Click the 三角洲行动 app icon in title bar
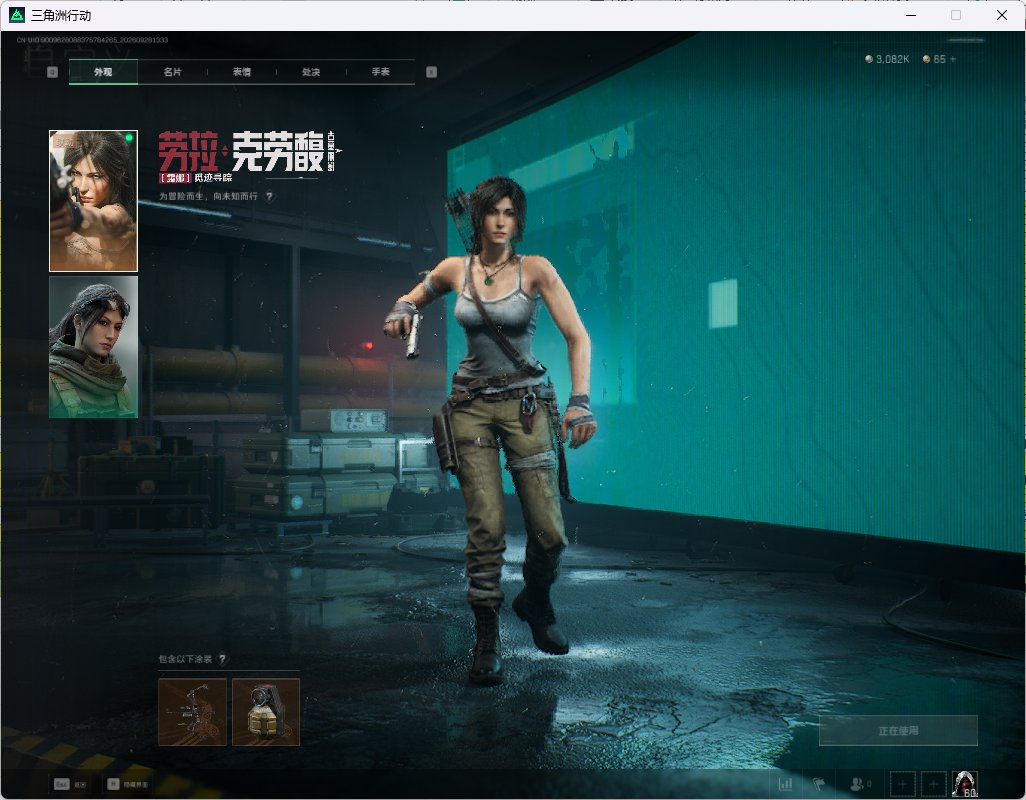The height and width of the screenshot is (800, 1026). (x=16, y=15)
